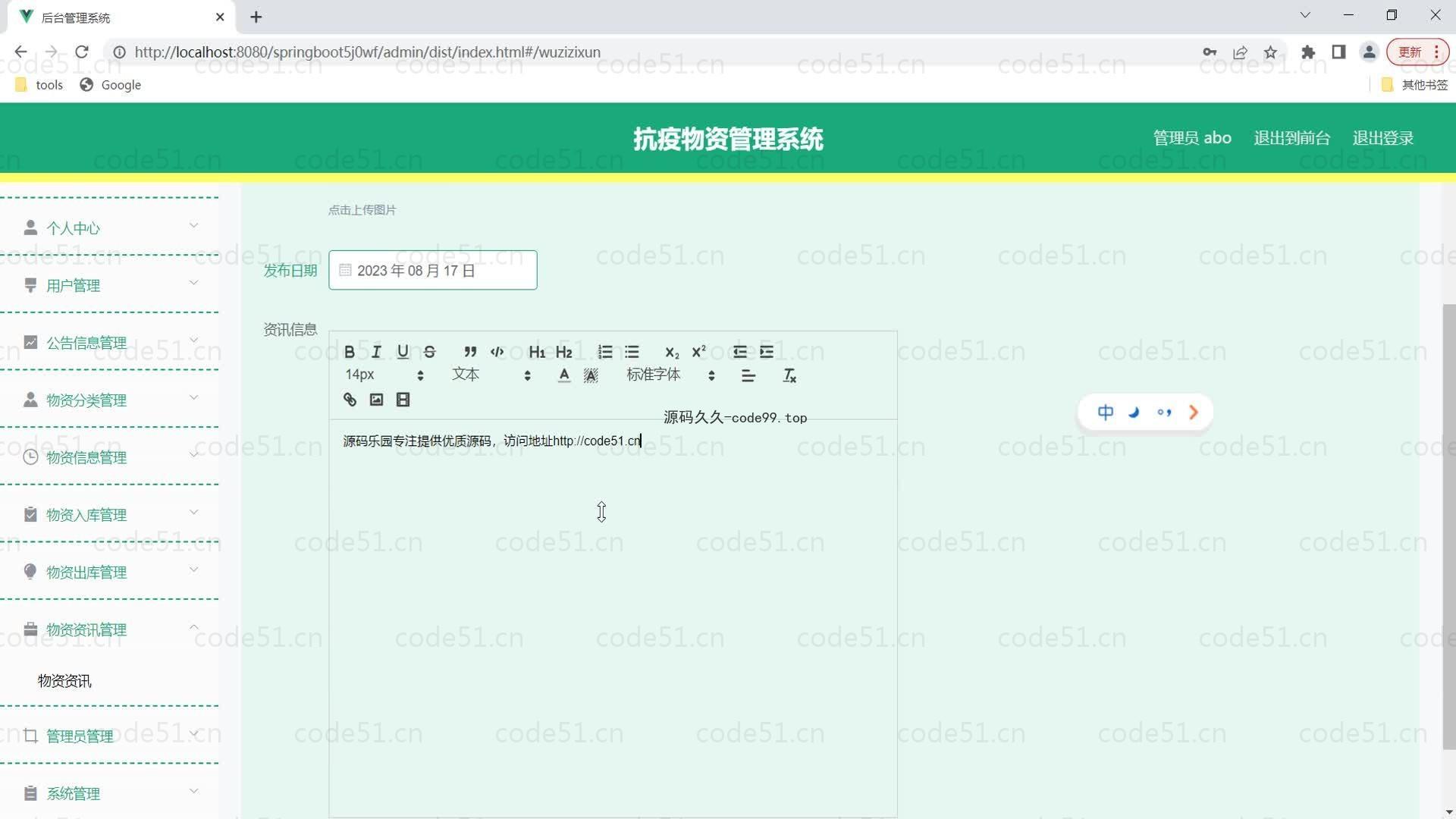This screenshot has width=1456, height=819.
Task: Open the browser profile avatar
Action: [x=1369, y=52]
